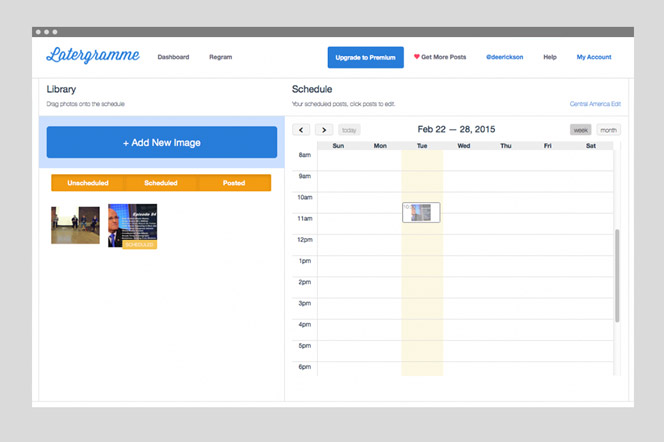The image size is (664, 442).
Task: Open My Account link
Action: (594, 57)
